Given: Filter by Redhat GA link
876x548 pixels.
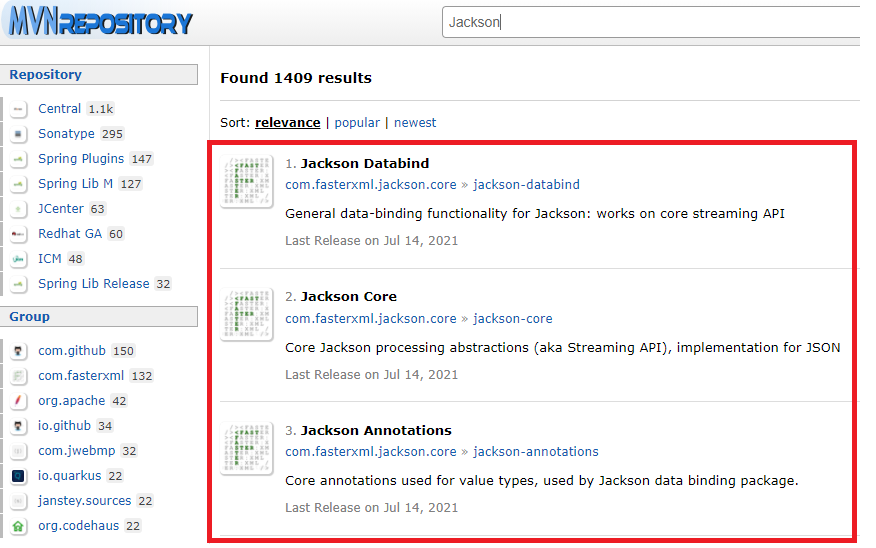Looking at the screenshot, I should 70,234.
